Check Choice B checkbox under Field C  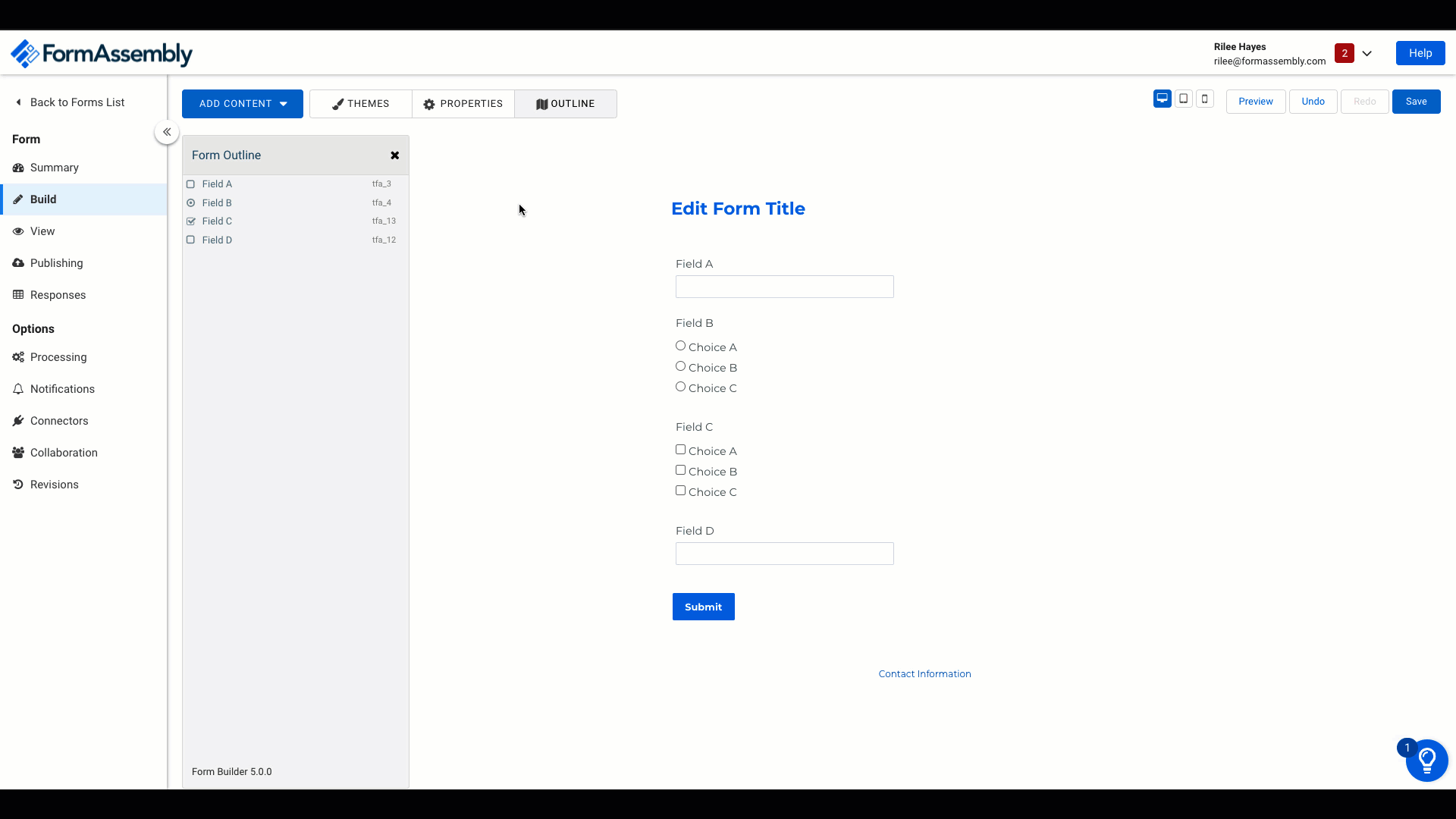pos(680,470)
